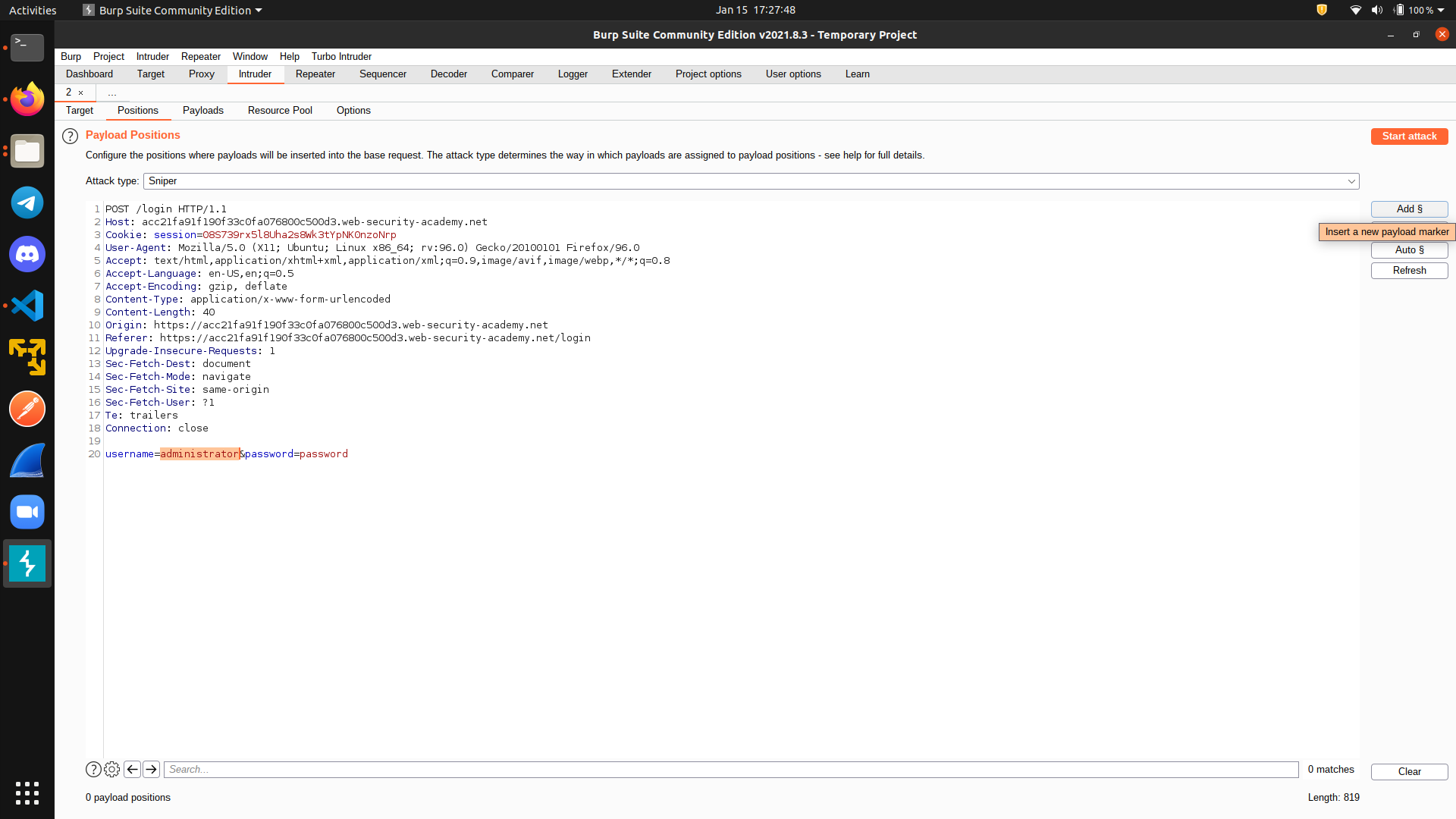Go to previous search match arrow

coord(132,770)
